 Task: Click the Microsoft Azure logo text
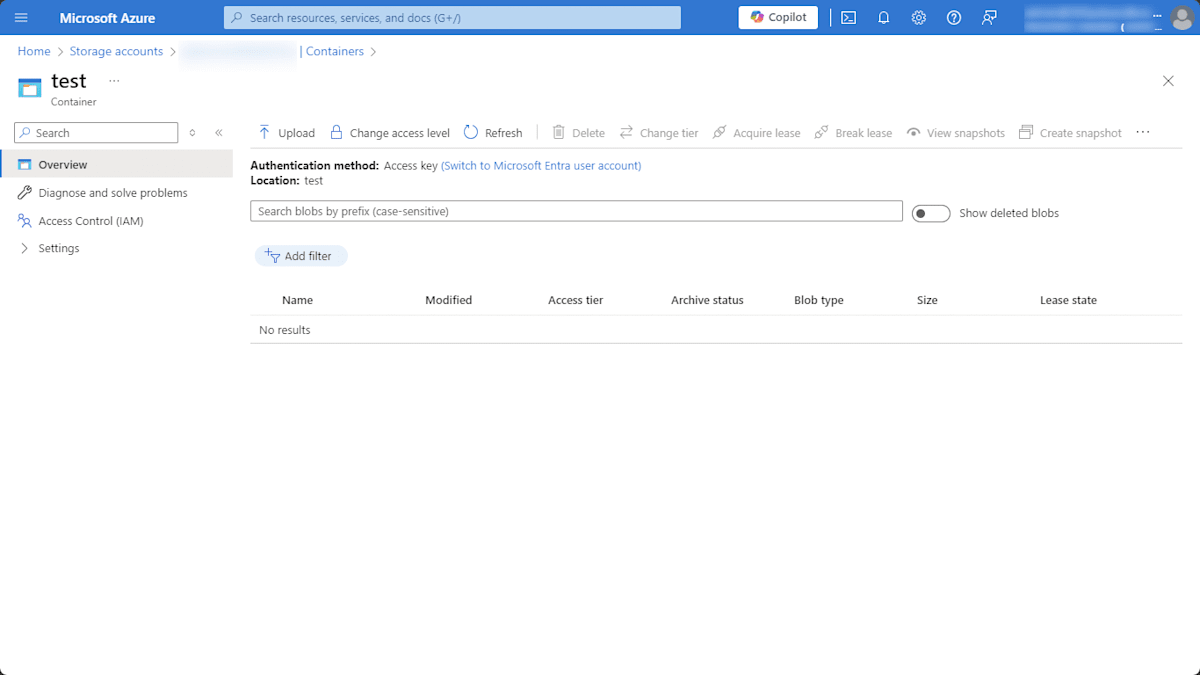tap(107, 18)
